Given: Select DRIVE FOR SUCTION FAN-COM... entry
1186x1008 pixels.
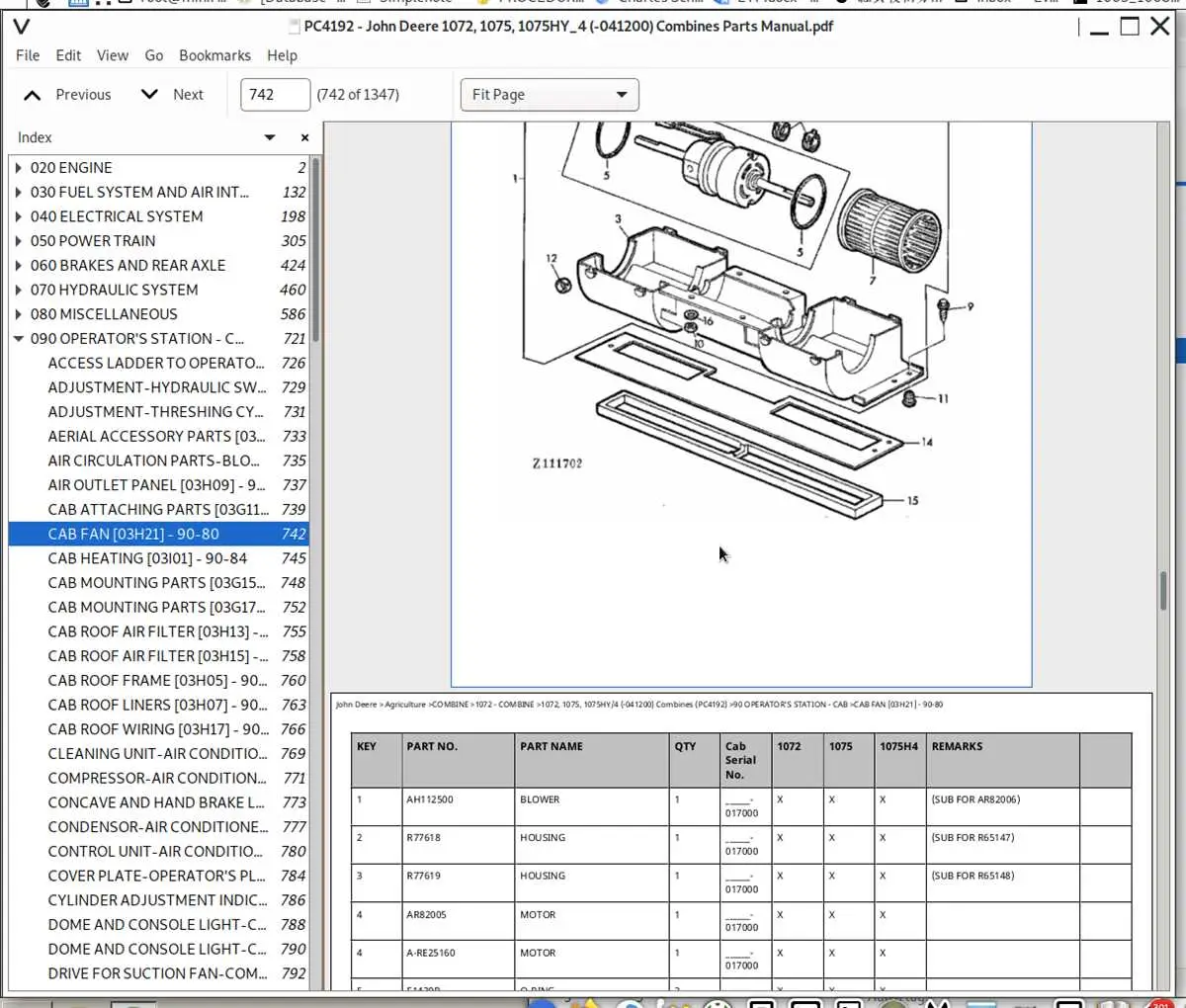Looking at the screenshot, I should [x=158, y=972].
